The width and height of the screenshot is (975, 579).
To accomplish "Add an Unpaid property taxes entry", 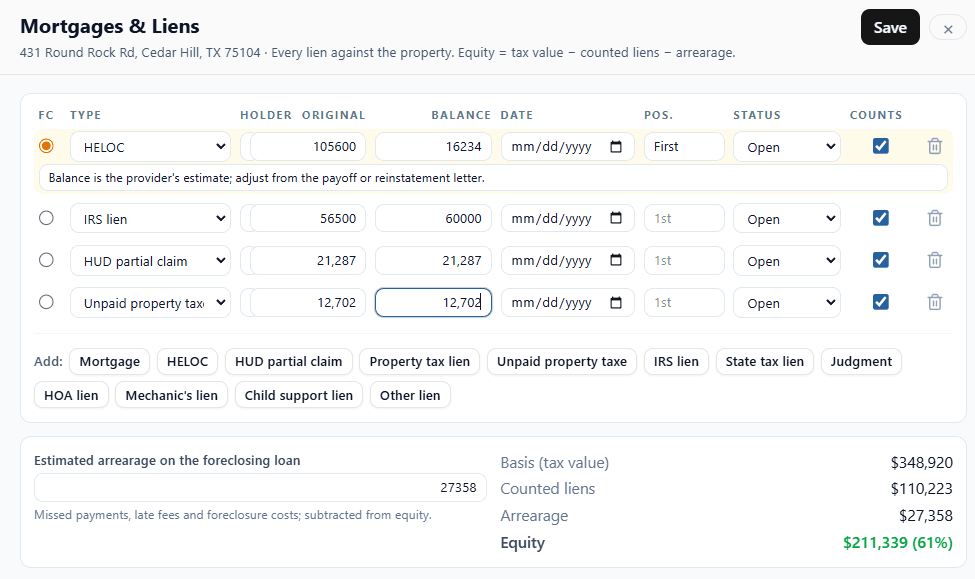I will pyautogui.click(x=561, y=362).
